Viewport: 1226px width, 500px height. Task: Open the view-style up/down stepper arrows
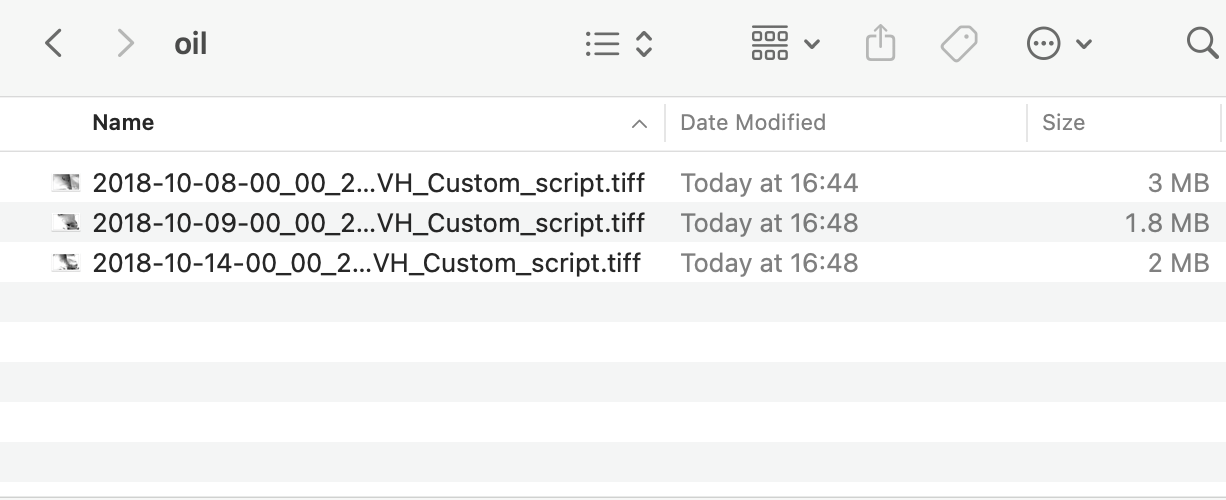644,43
